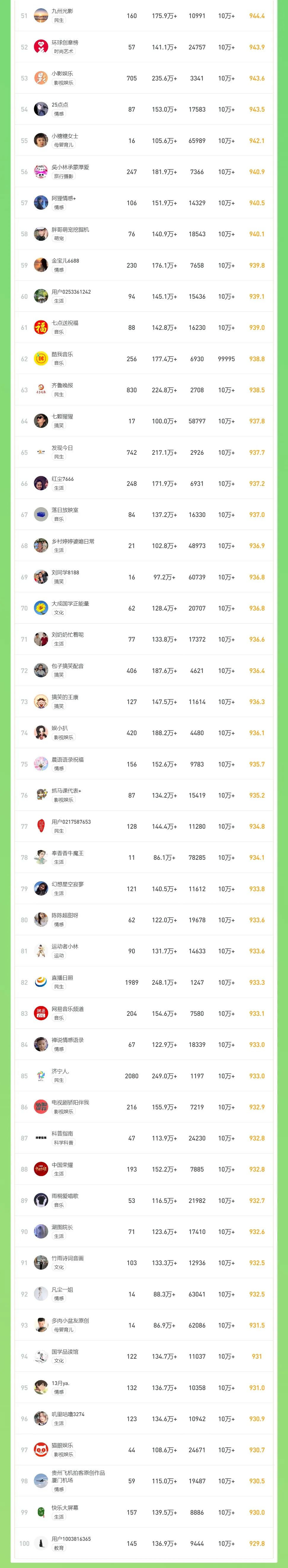The image size is (288, 1568).
Task: Open the 济宁人. account name
Action: 60,1071
